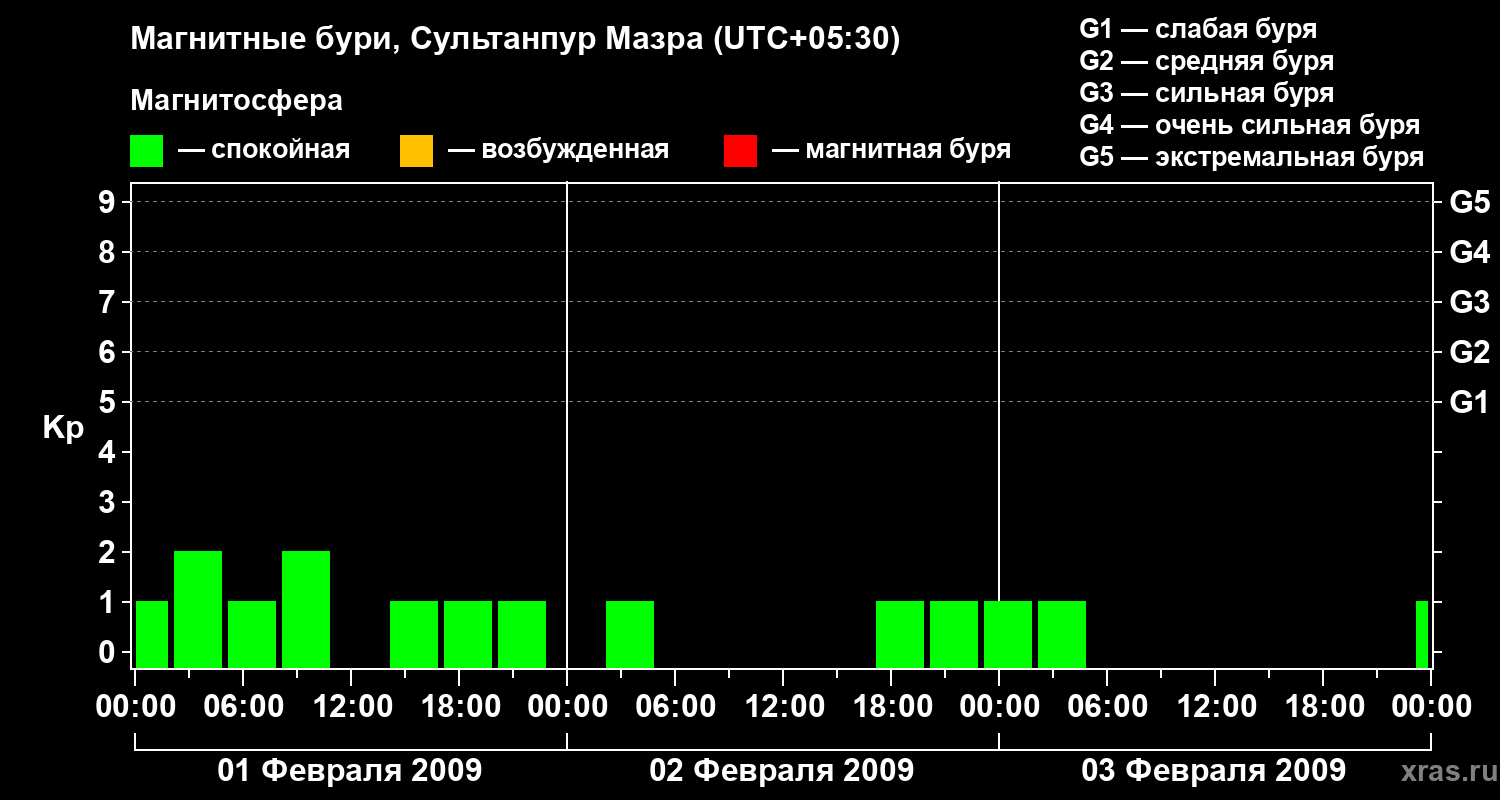1500x800 pixels.
Task: Click the orange 'возбужденная' legend swatch
Action: pos(416,151)
